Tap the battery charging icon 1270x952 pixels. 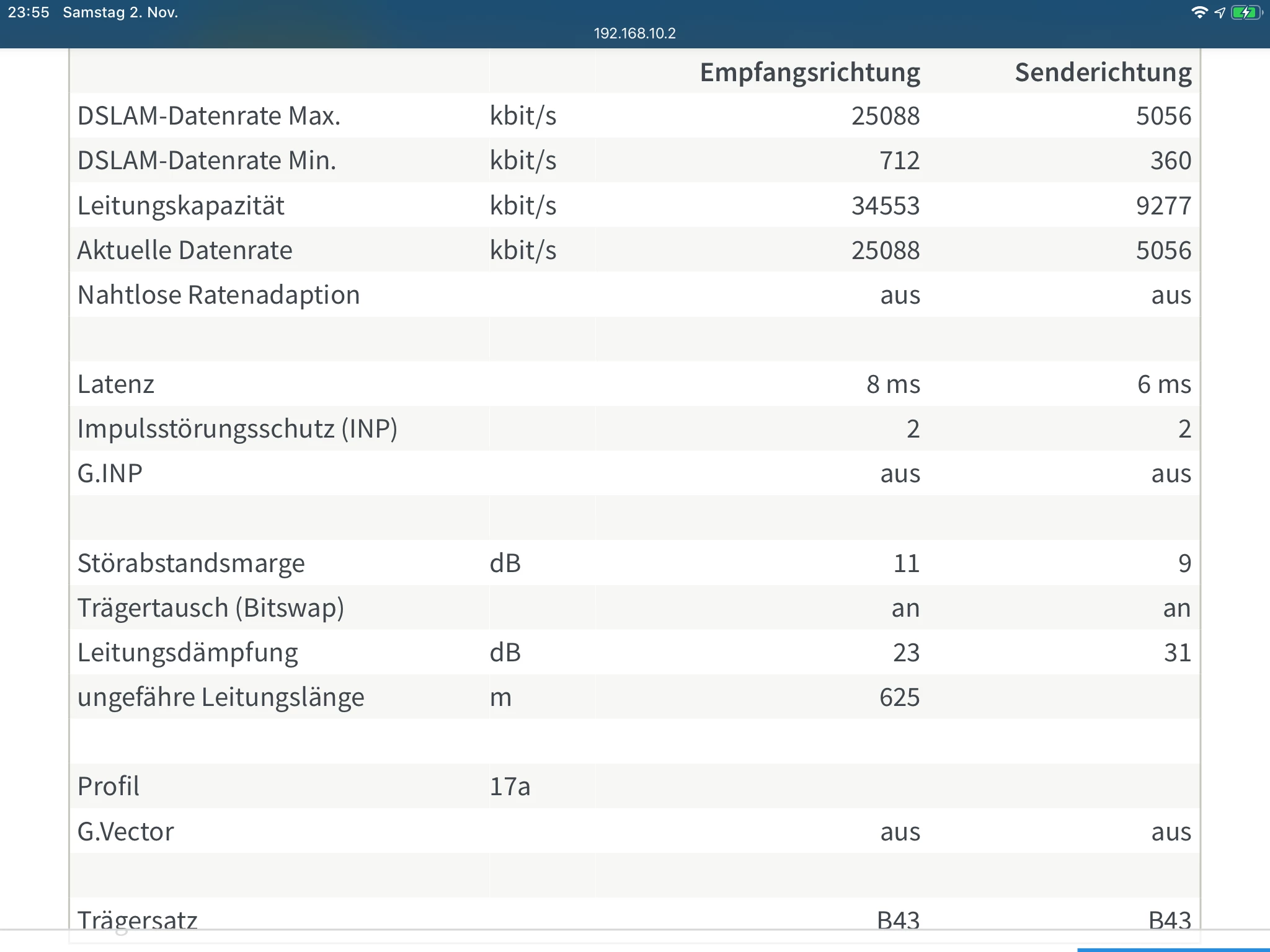click(x=1245, y=12)
